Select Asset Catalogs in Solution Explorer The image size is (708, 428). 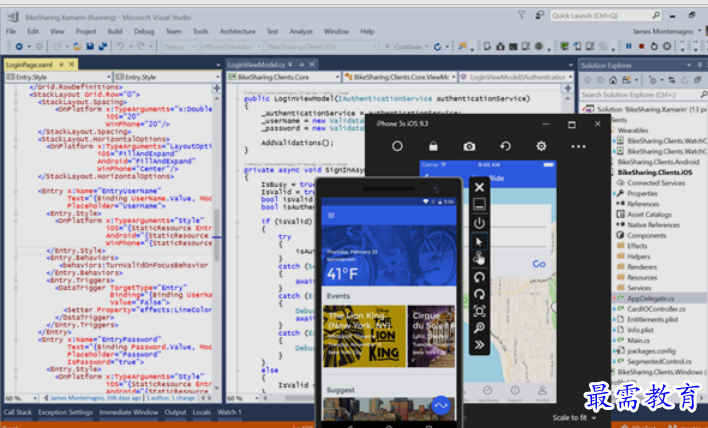click(649, 214)
